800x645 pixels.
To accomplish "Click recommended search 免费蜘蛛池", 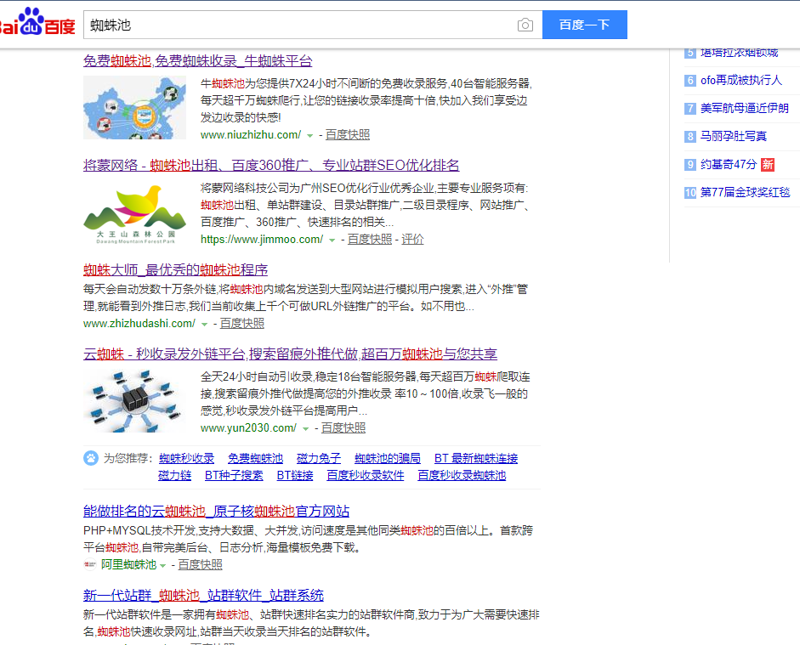I will click(x=255, y=458).
